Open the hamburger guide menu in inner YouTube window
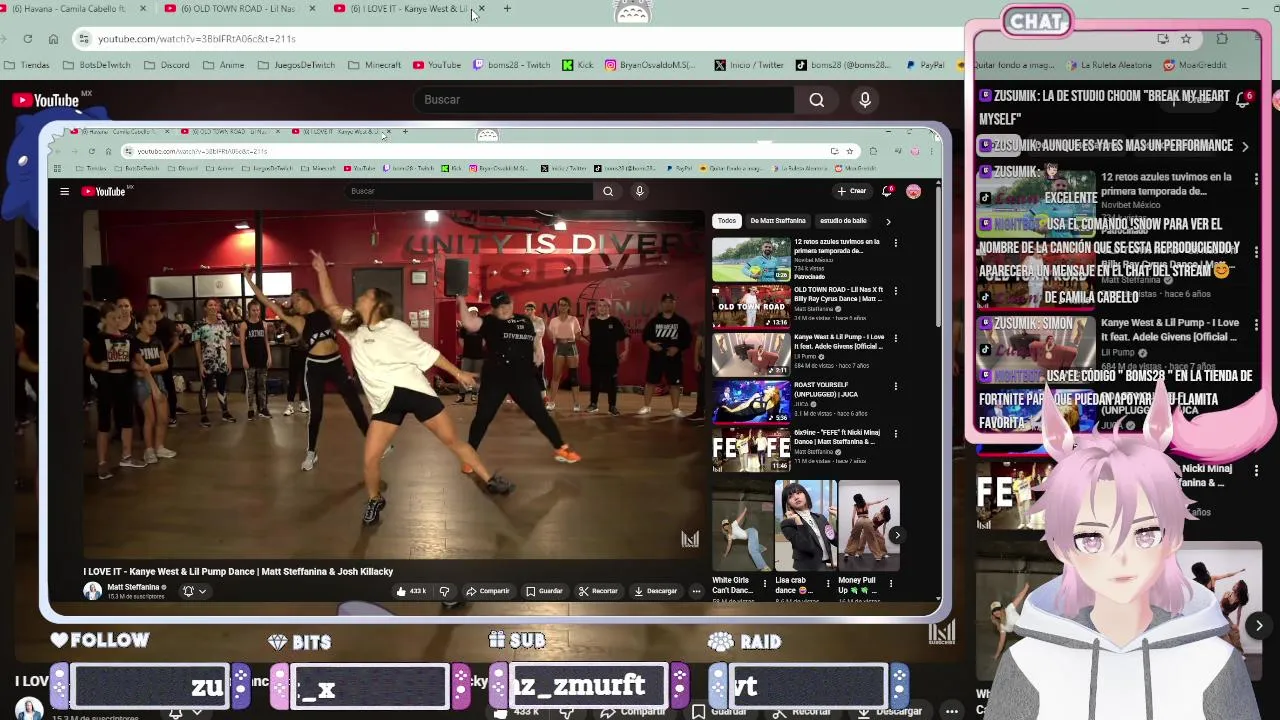This screenshot has width=1280, height=720. click(x=64, y=191)
